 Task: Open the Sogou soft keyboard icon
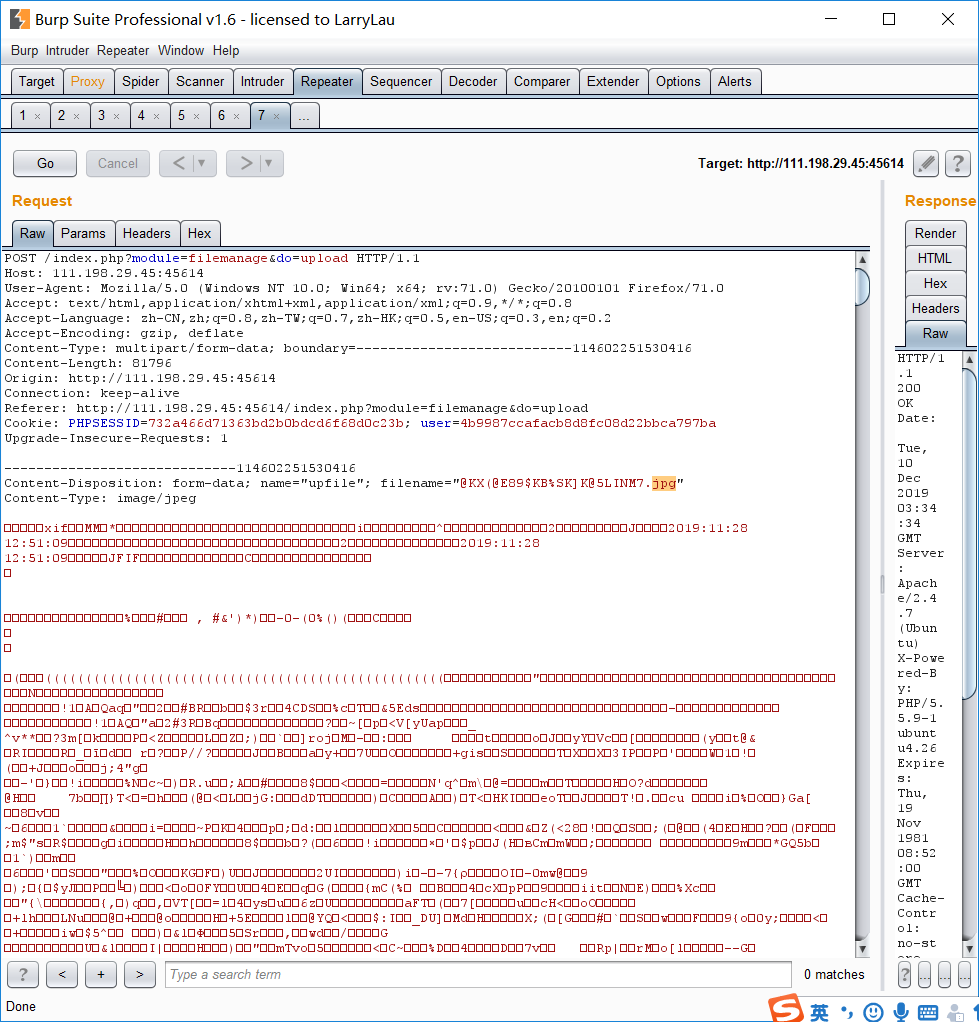pos(928,1012)
